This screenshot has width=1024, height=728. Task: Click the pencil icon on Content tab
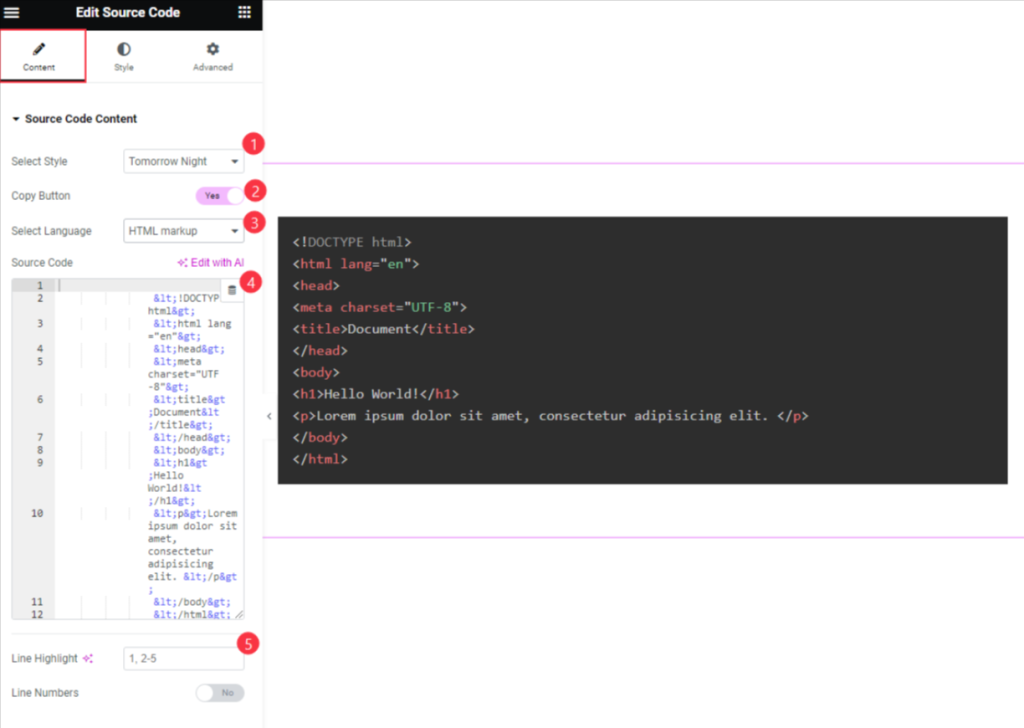coord(39,49)
